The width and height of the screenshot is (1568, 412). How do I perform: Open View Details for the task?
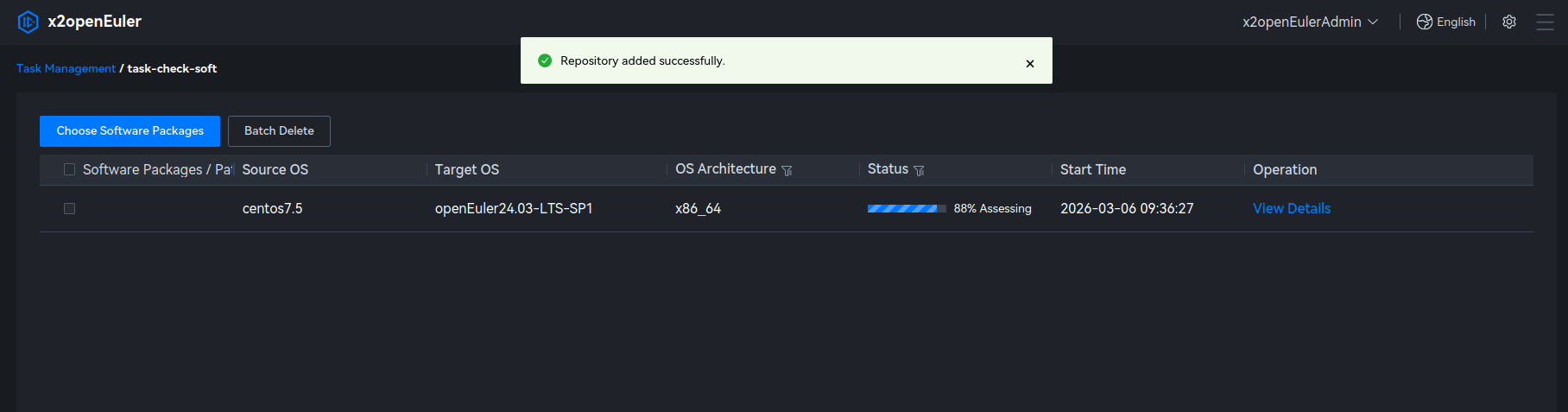pos(1292,208)
